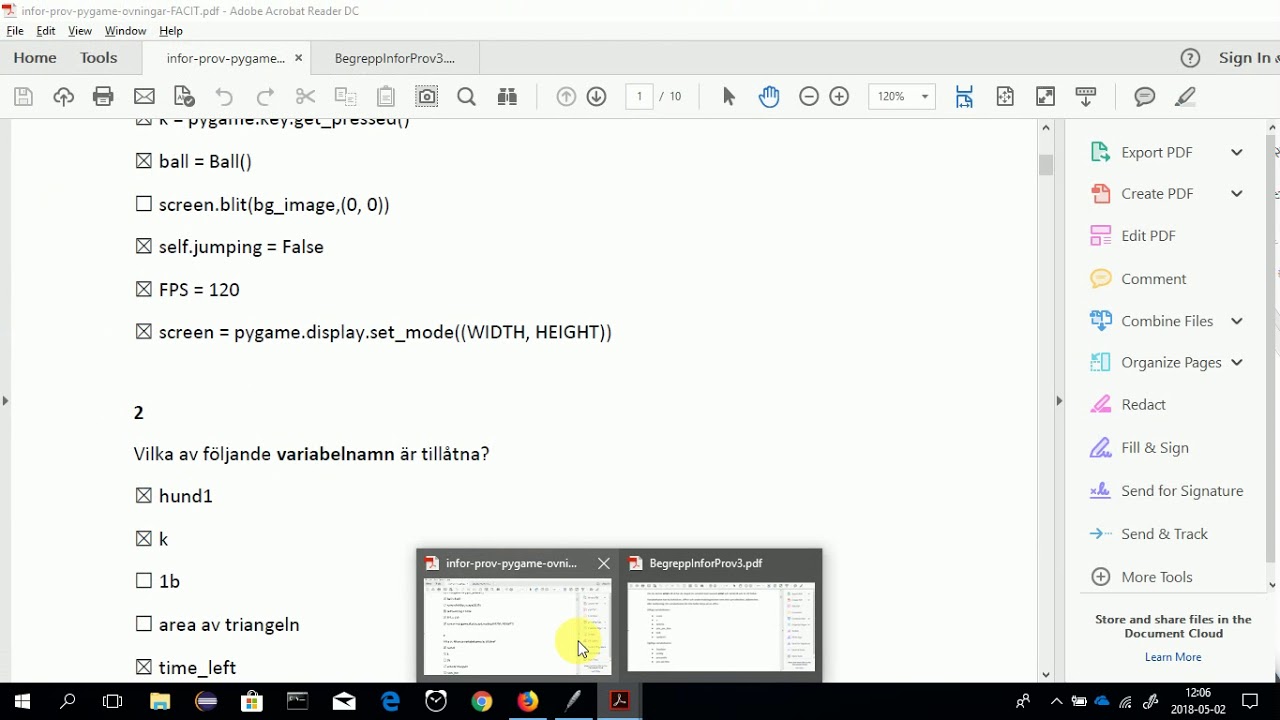Image resolution: width=1280 pixels, height=720 pixels.
Task: Click the document vertical scrollbar thumb
Action: [x=1046, y=165]
